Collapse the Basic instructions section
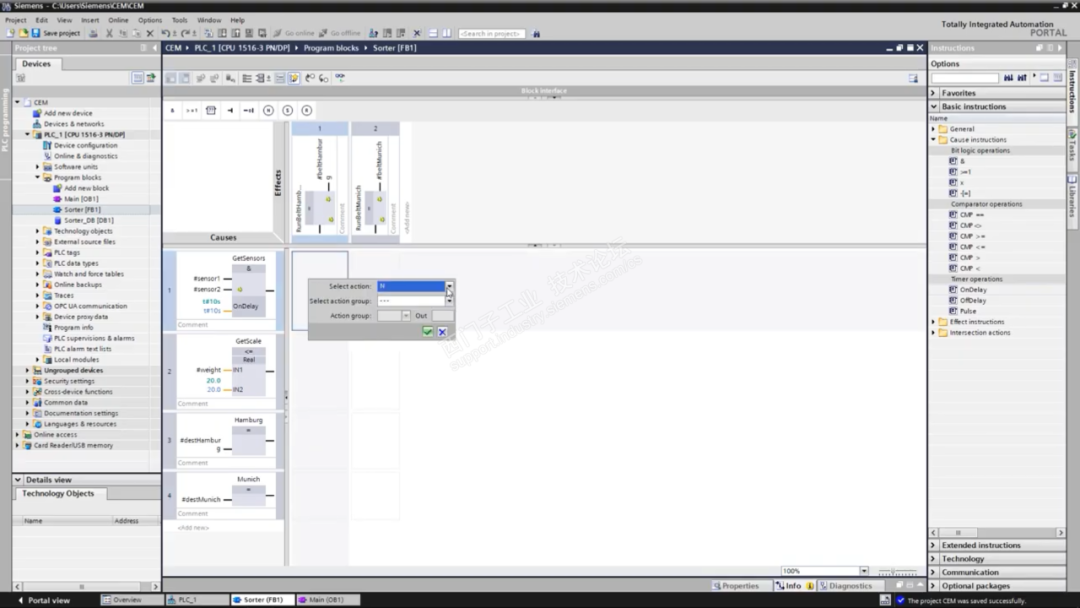This screenshot has height=608, width=1080. click(934, 106)
